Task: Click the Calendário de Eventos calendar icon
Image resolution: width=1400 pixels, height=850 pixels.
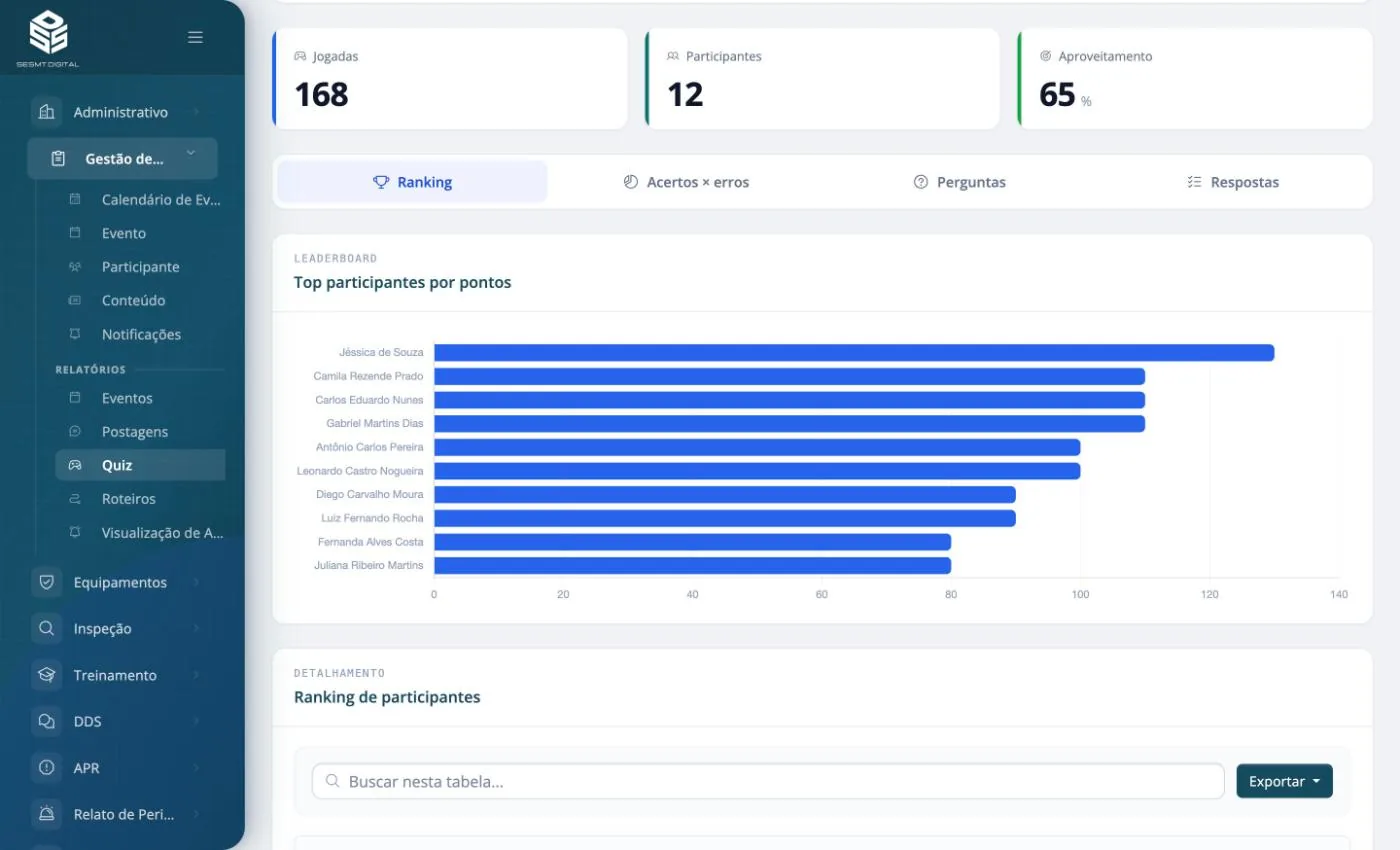Action: click(75, 199)
